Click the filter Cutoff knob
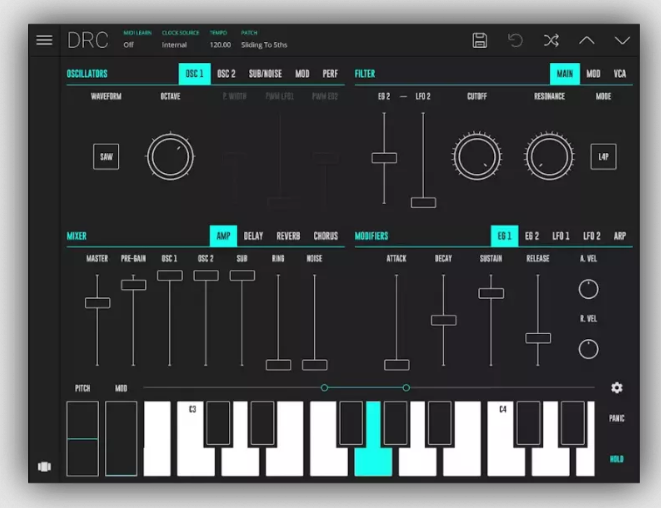Image resolution: width=661 pixels, height=508 pixels. 477,157
